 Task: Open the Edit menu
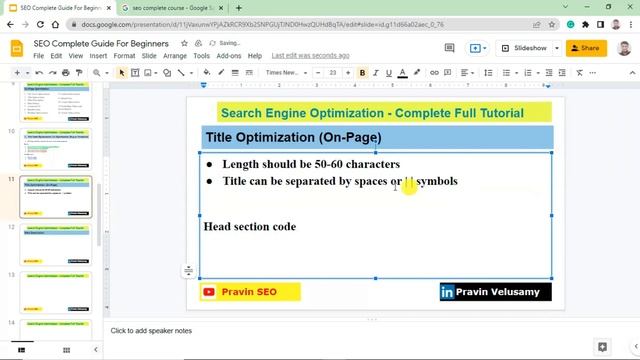(56, 56)
